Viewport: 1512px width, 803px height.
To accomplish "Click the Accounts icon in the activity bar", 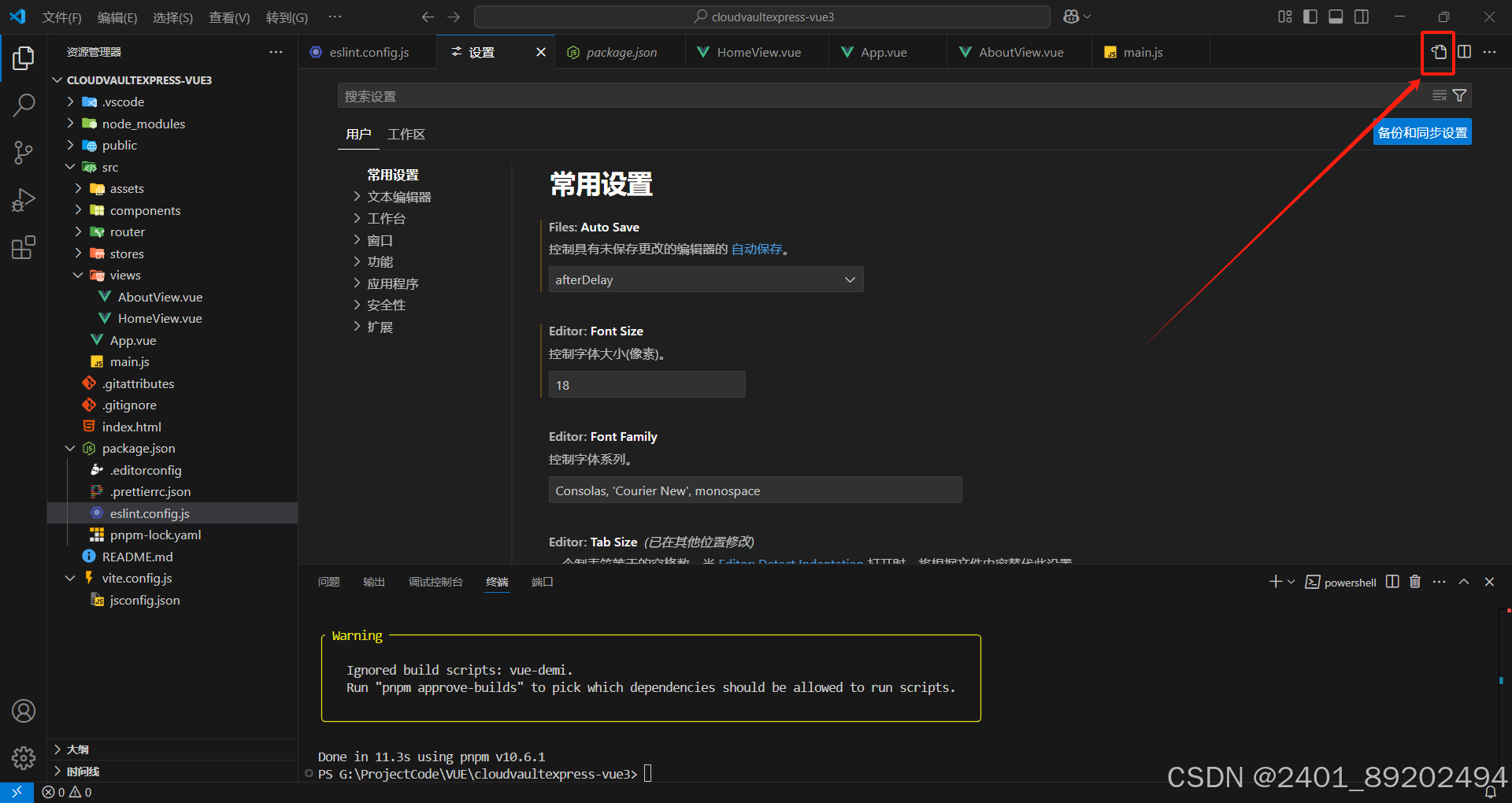I will click(x=23, y=711).
